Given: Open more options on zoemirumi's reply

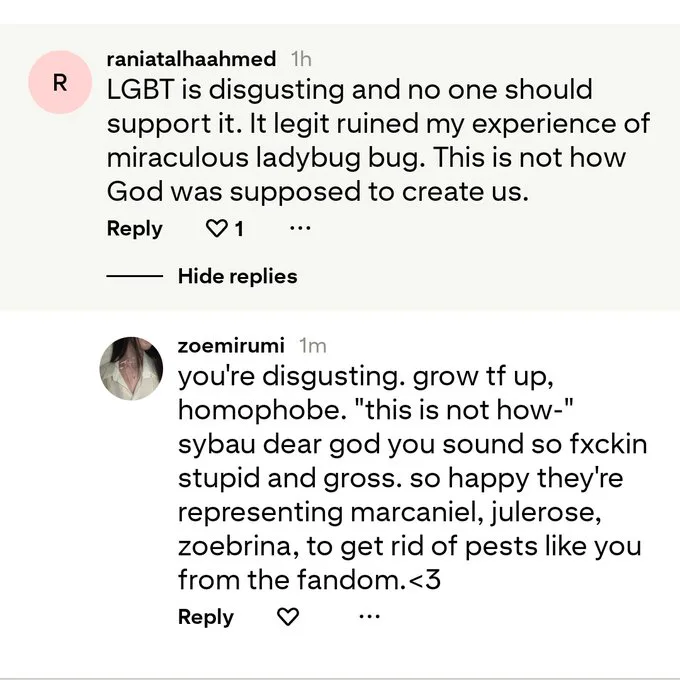Looking at the screenshot, I should tap(370, 616).
